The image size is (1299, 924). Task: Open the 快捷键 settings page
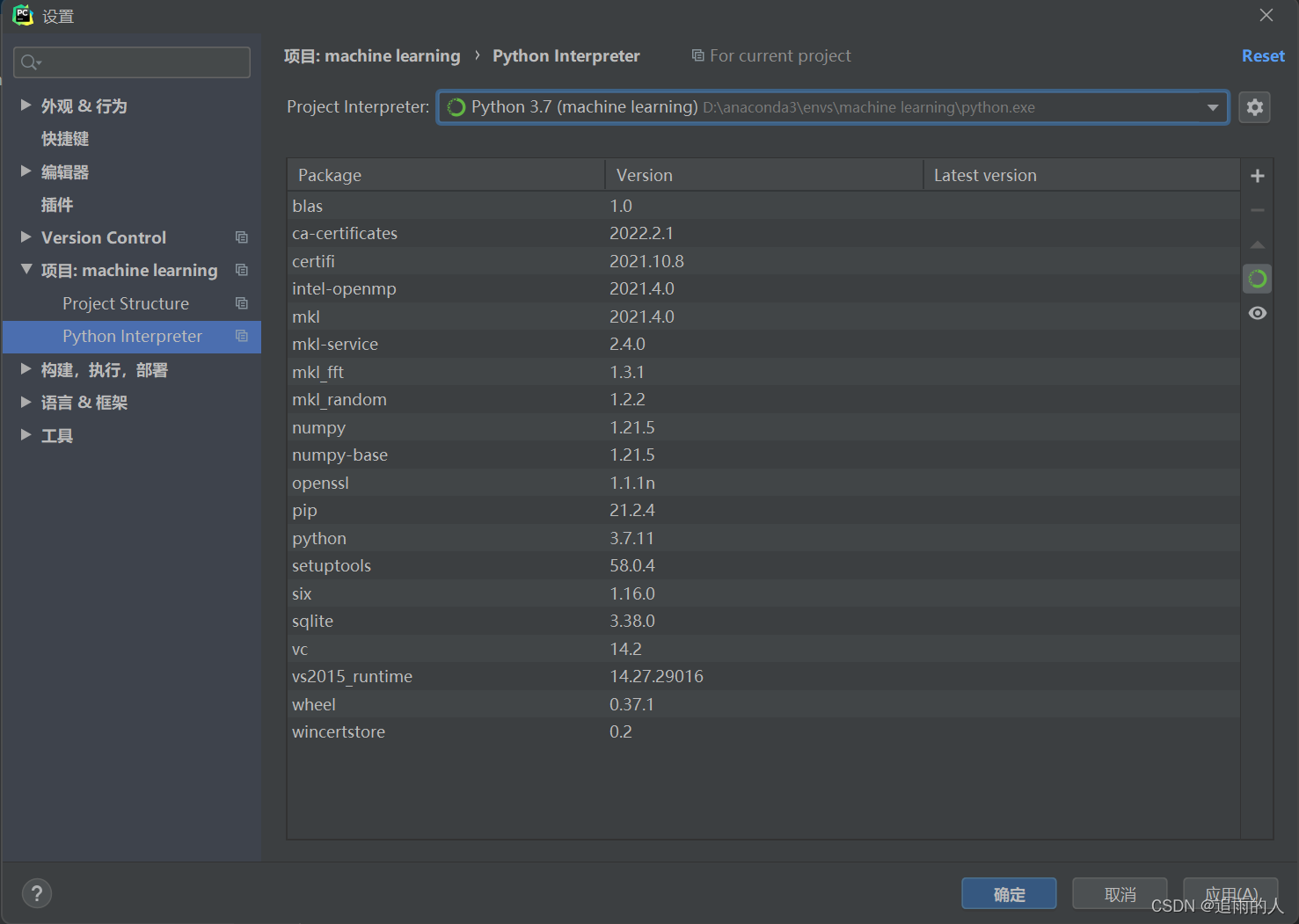pos(65,139)
